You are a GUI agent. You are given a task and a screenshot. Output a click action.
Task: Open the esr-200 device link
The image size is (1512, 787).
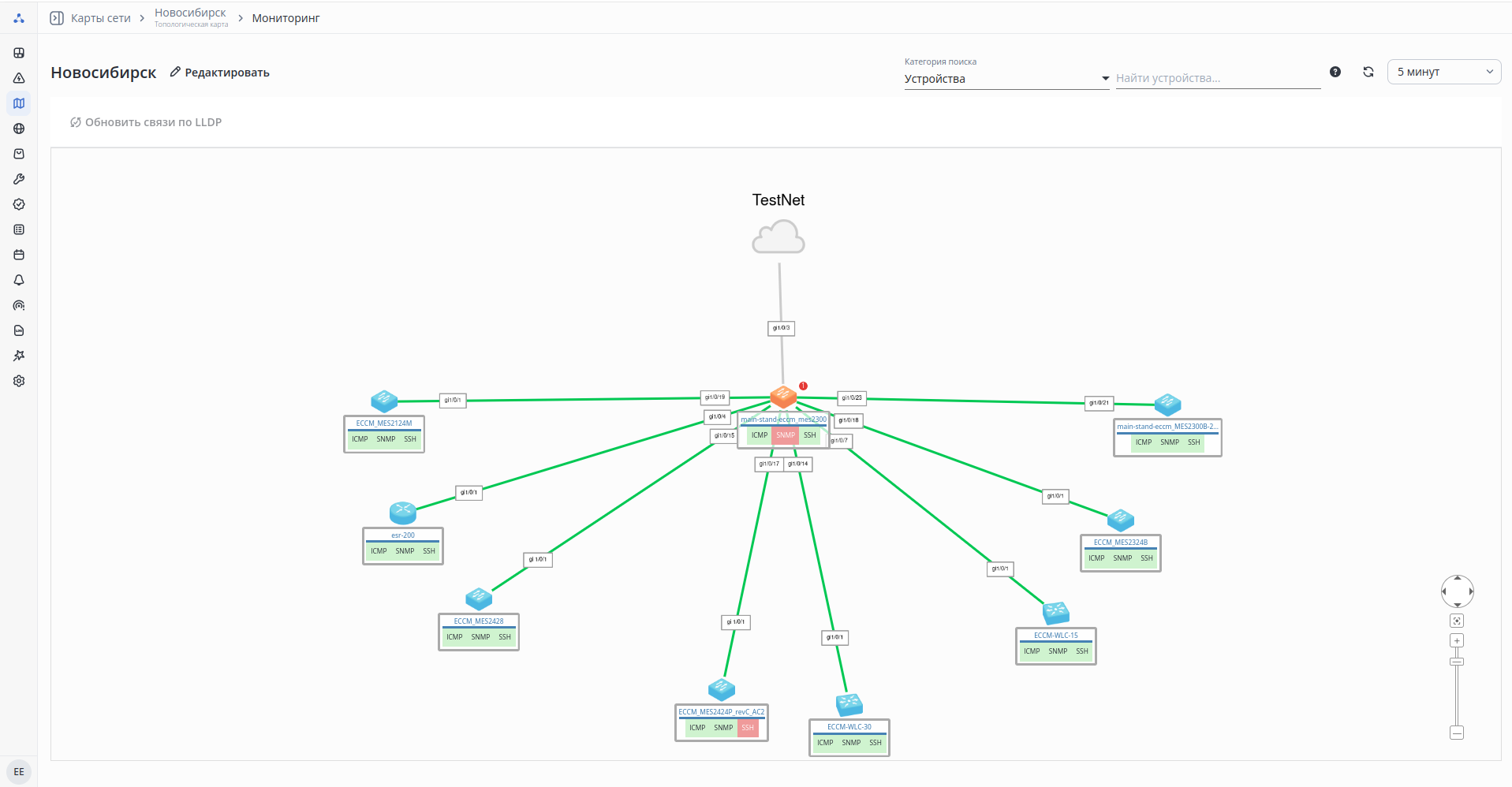tap(403, 535)
